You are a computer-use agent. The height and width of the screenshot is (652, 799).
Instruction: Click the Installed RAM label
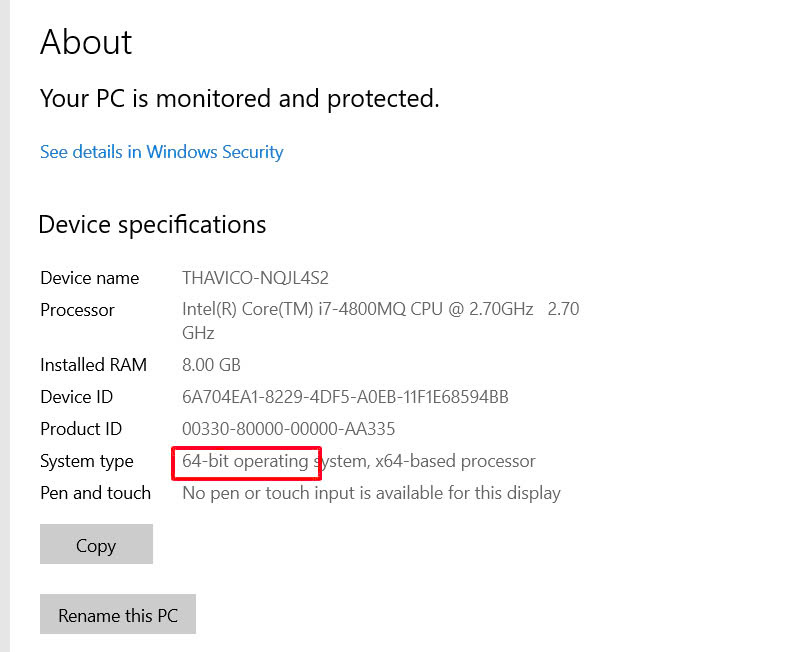coord(94,365)
